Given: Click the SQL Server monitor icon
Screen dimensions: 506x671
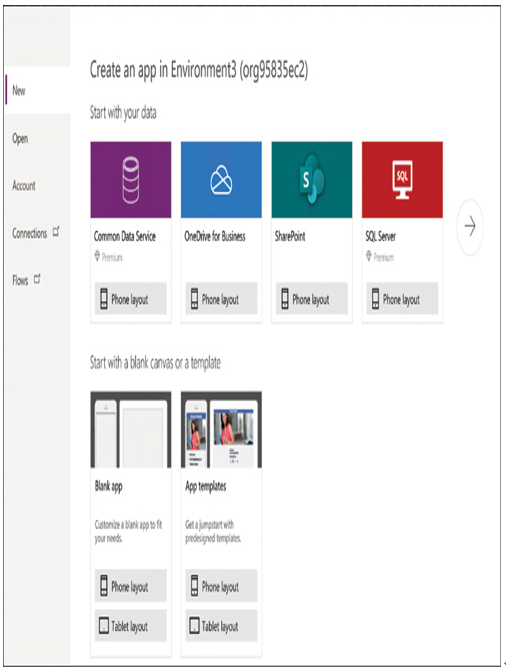Looking at the screenshot, I should 402,180.
